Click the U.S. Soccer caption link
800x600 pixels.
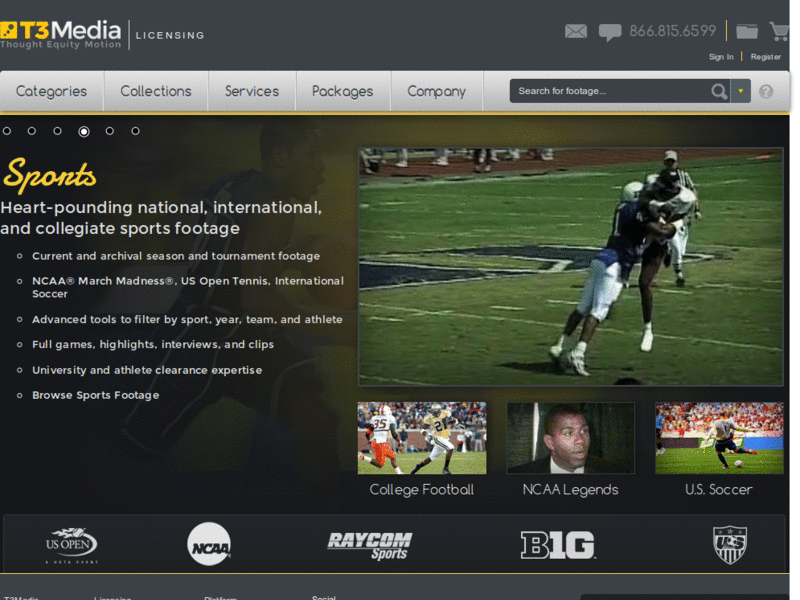click(718, 490)
